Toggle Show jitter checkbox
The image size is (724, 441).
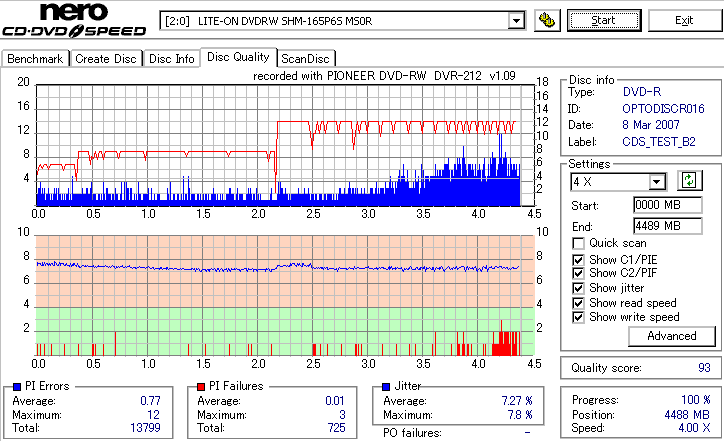(x=578, y=289)
